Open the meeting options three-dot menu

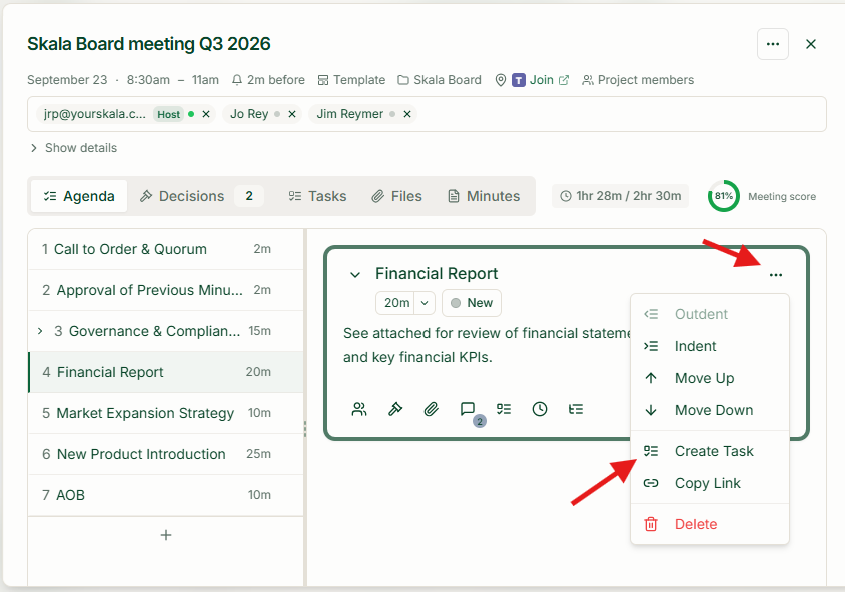[x=773, y=44]
